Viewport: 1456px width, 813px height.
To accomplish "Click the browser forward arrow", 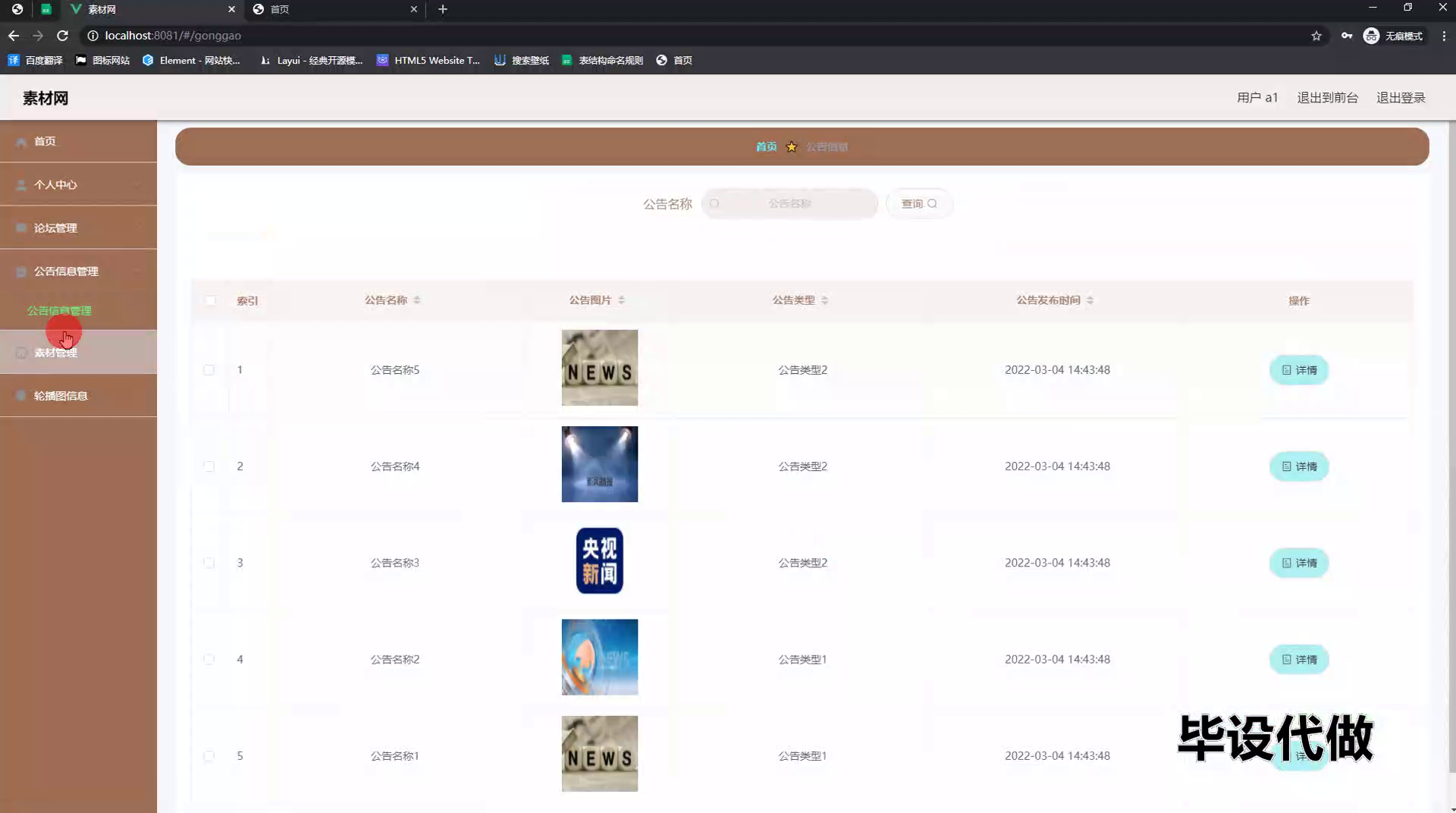I will (x=38, y=36).
